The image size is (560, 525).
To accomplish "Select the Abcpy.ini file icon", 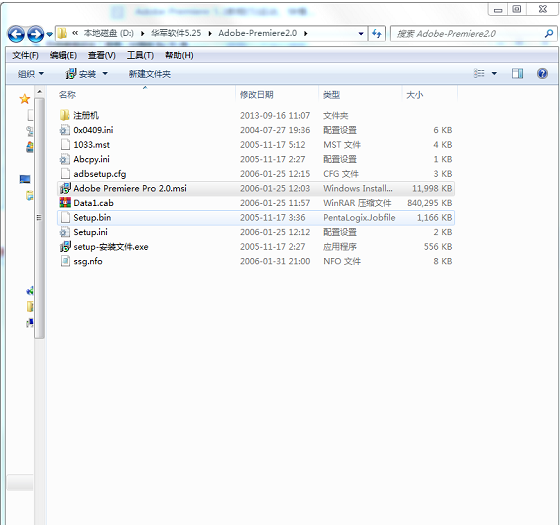I will (x=65, y=159).
